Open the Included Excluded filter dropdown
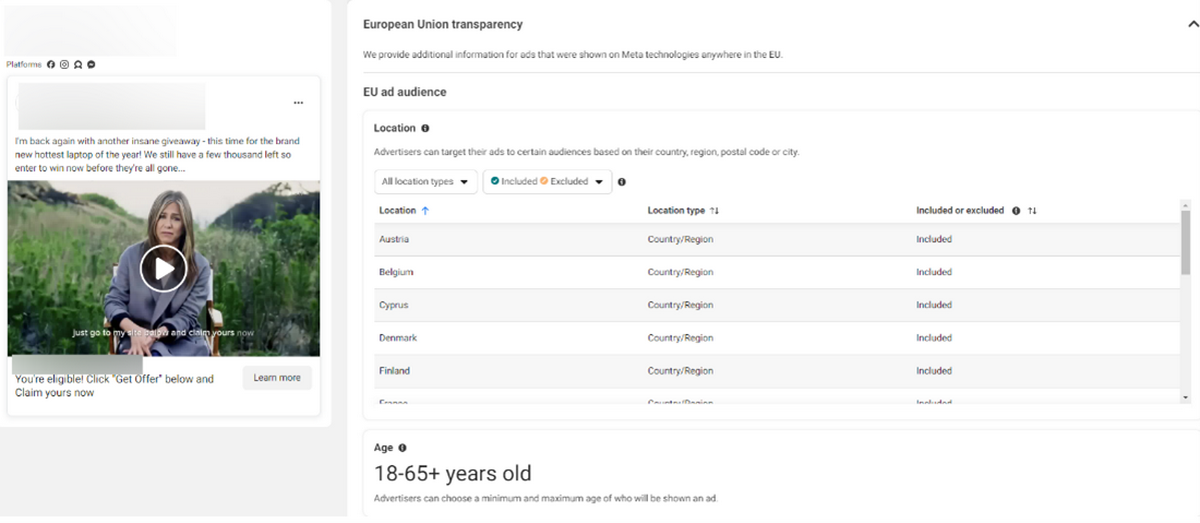Image resolution: width=1200 pixels, height=523 pixels. tap(547, 182)
